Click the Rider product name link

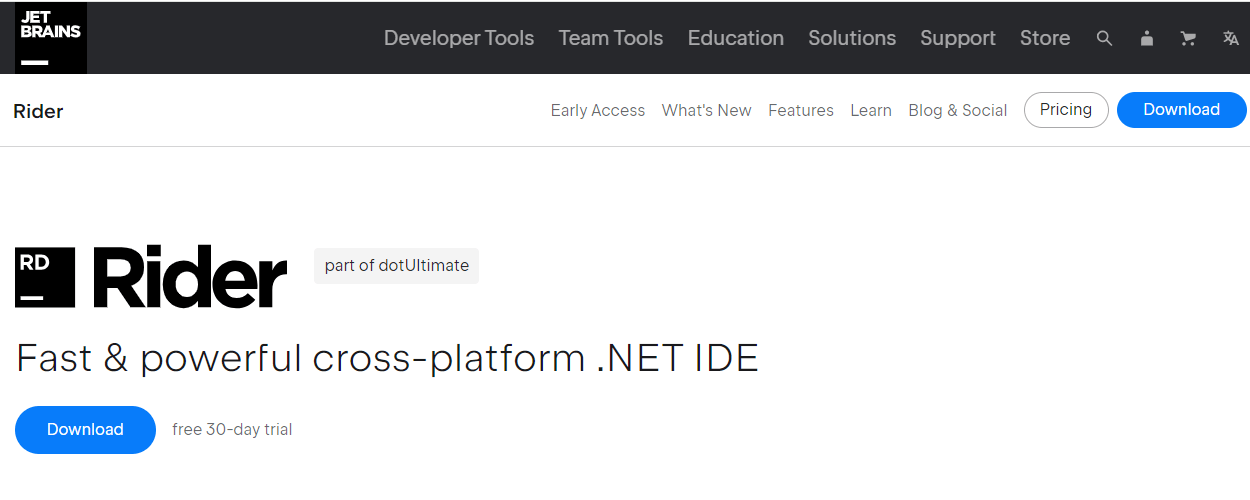click(x=38, y=111)
